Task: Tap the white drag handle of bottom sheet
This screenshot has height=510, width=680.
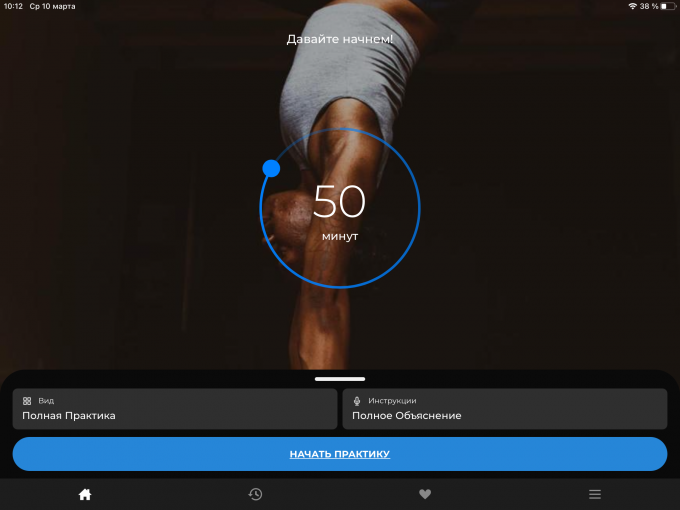Action: (x=340, y=379)
